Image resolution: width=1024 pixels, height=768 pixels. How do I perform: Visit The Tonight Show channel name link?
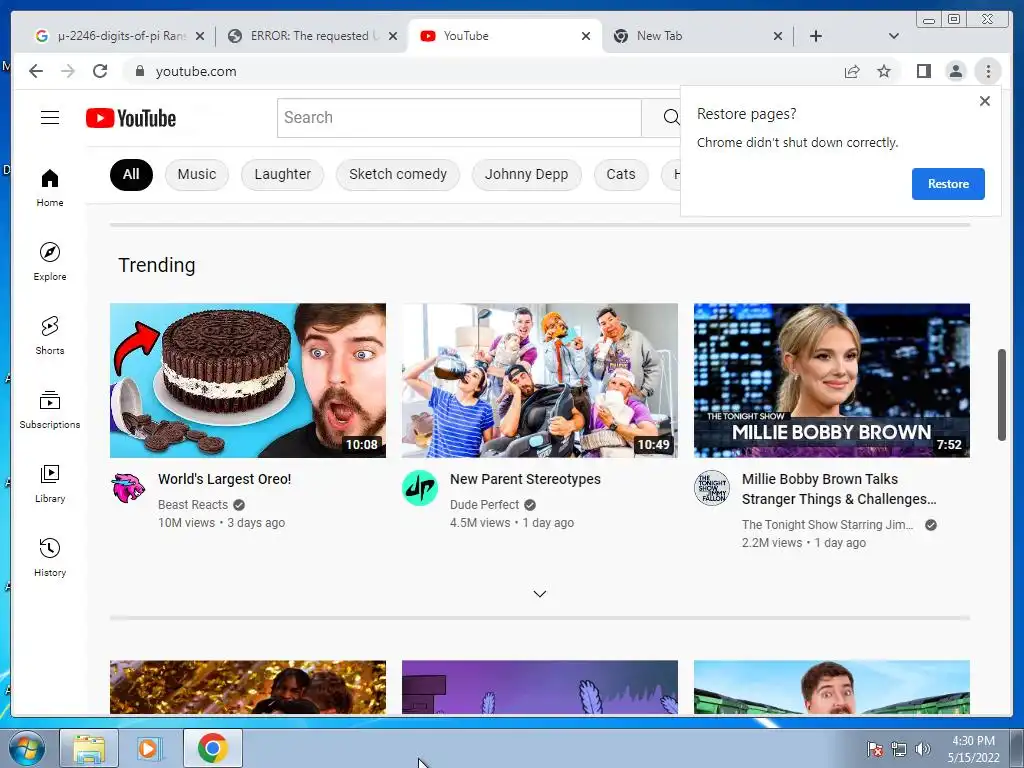(x=827, y=524)
